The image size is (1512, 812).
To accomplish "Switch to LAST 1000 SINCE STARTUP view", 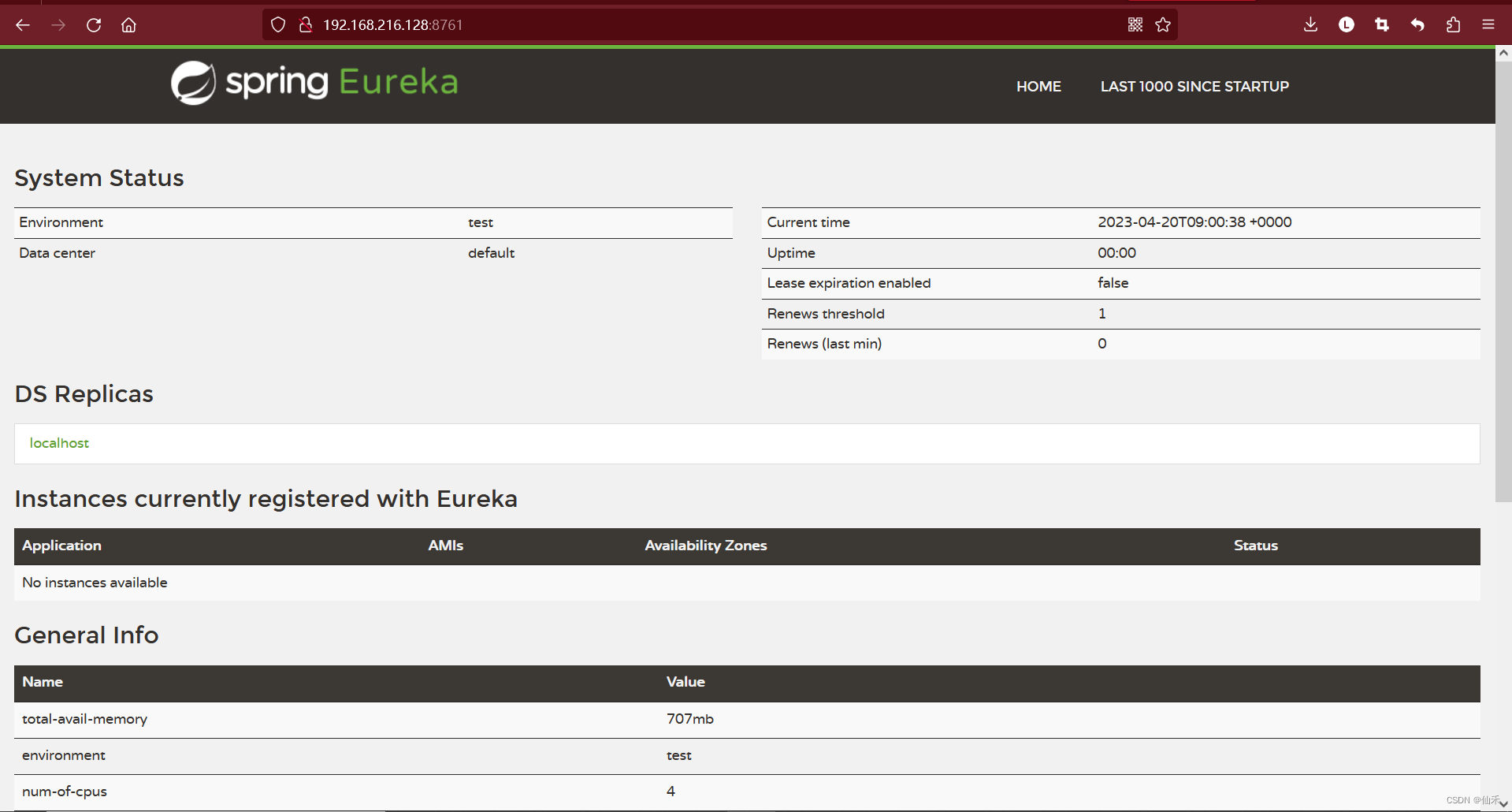I will pyautogui.click(x=1194, y=86).
